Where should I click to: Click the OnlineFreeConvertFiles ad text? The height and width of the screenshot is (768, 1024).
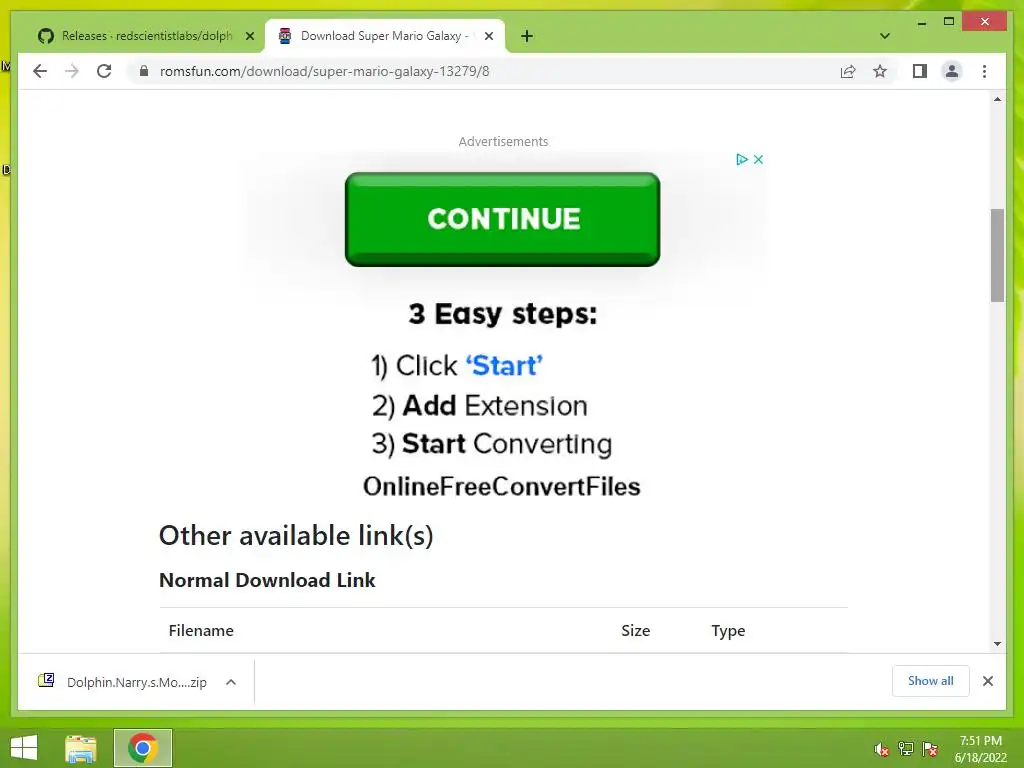coord(502,487)
